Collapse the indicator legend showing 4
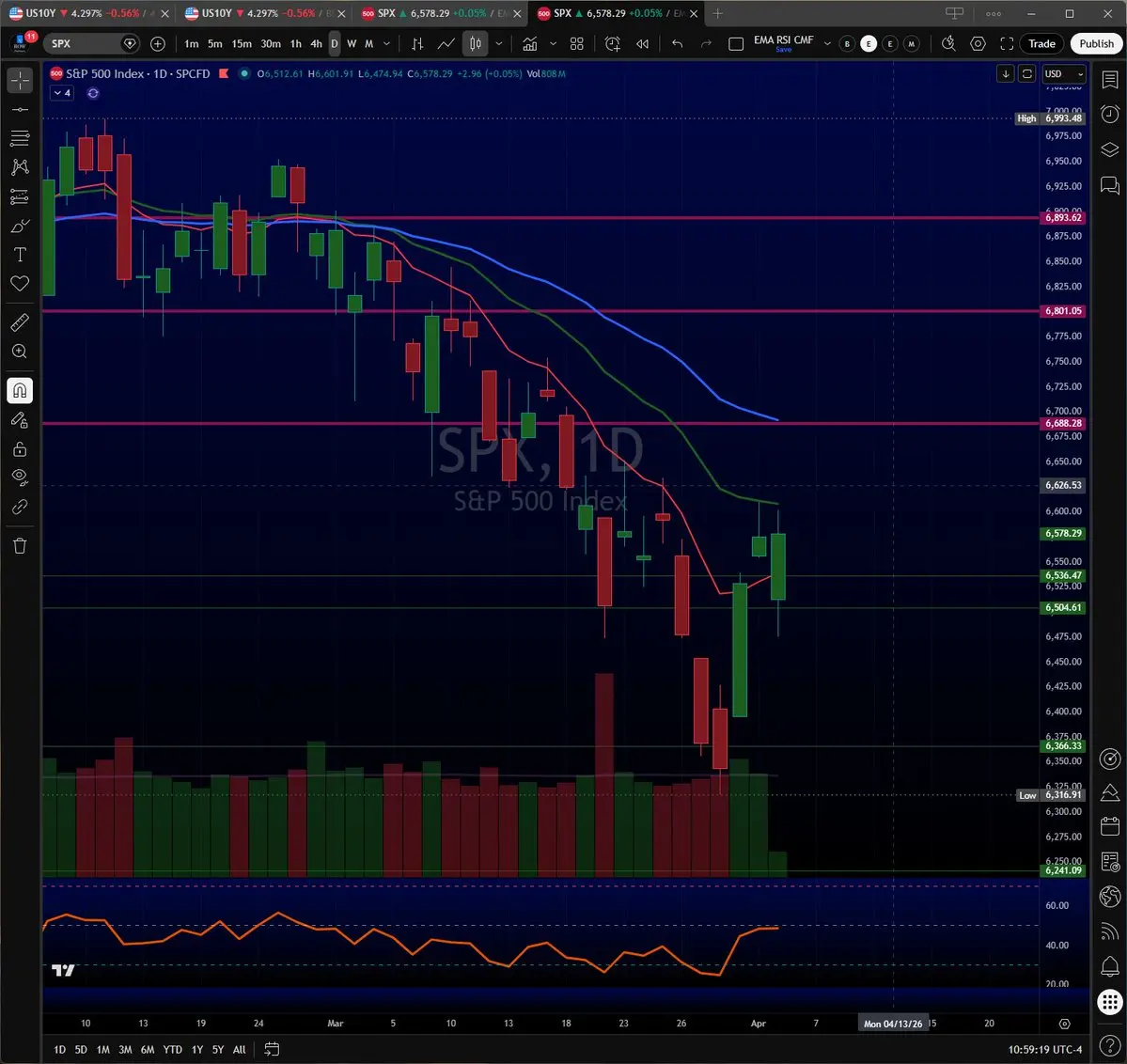 point(62,93)
